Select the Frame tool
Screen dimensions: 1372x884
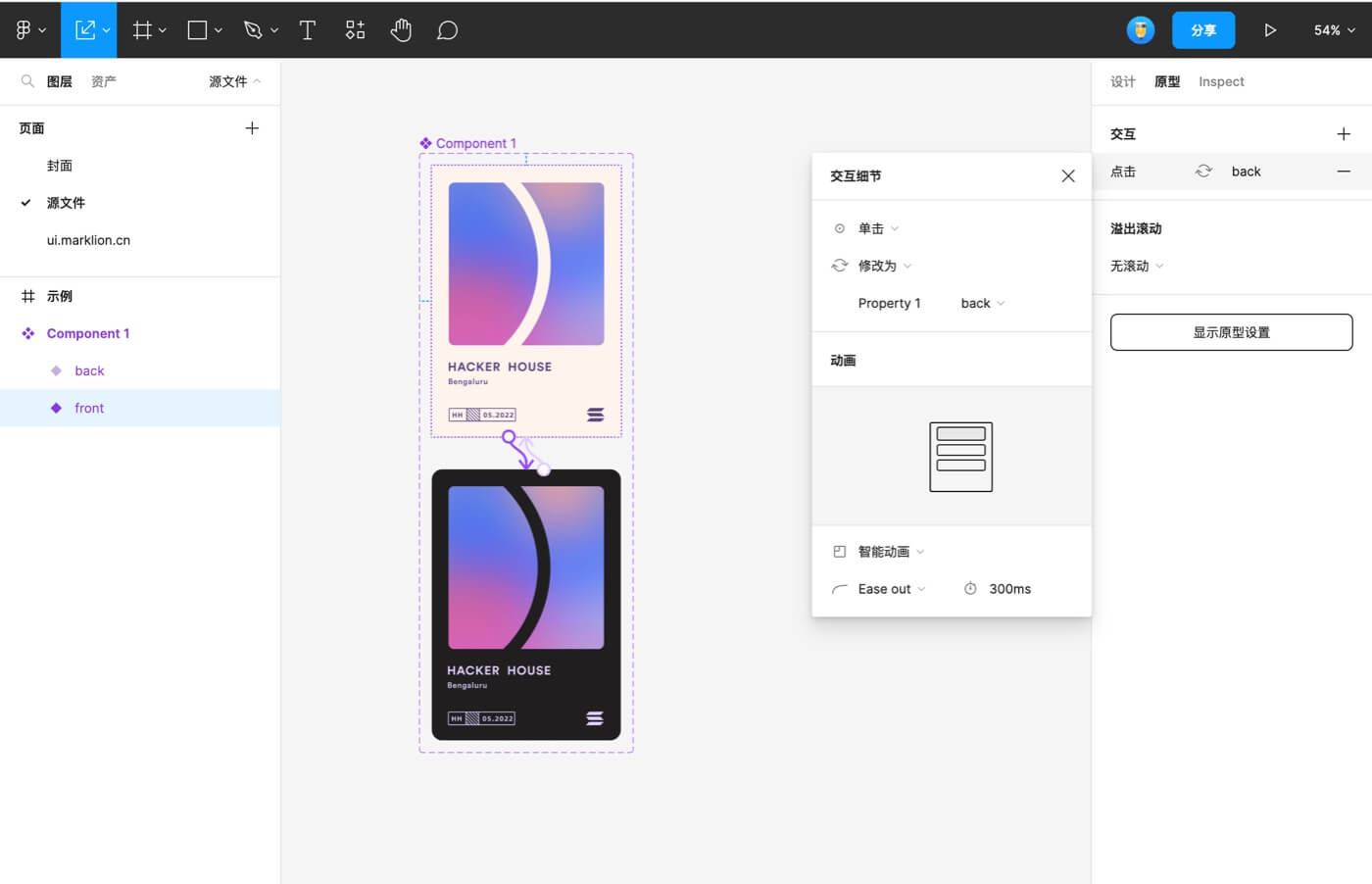coord(142,30)
